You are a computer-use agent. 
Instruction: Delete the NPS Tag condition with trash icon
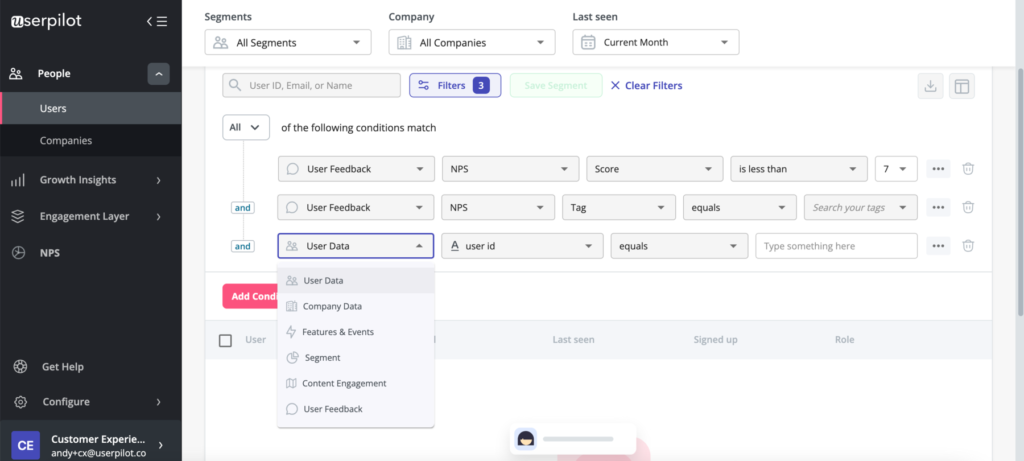click(968, 207)
